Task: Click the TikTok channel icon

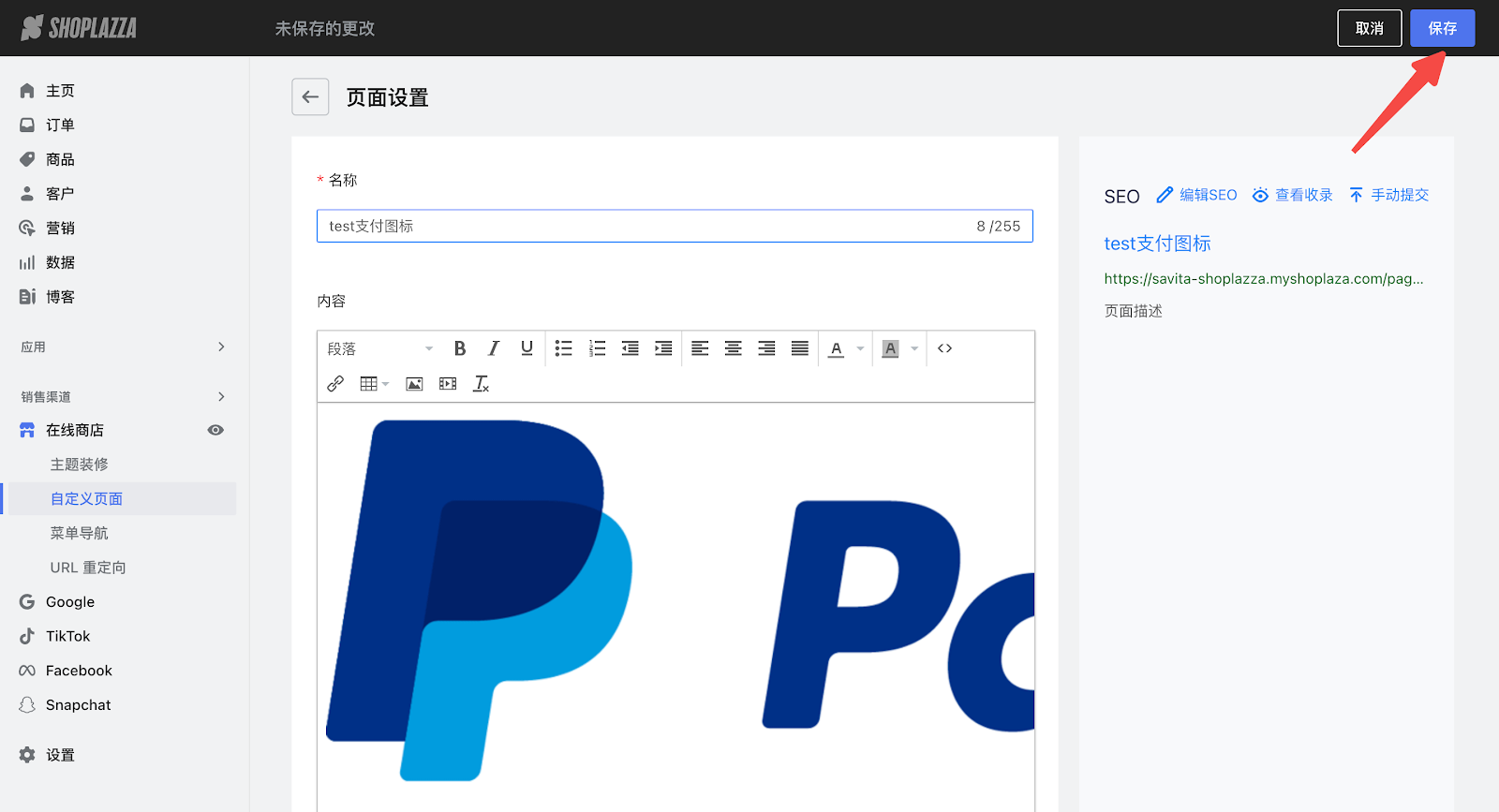Action: pos(27,636)
